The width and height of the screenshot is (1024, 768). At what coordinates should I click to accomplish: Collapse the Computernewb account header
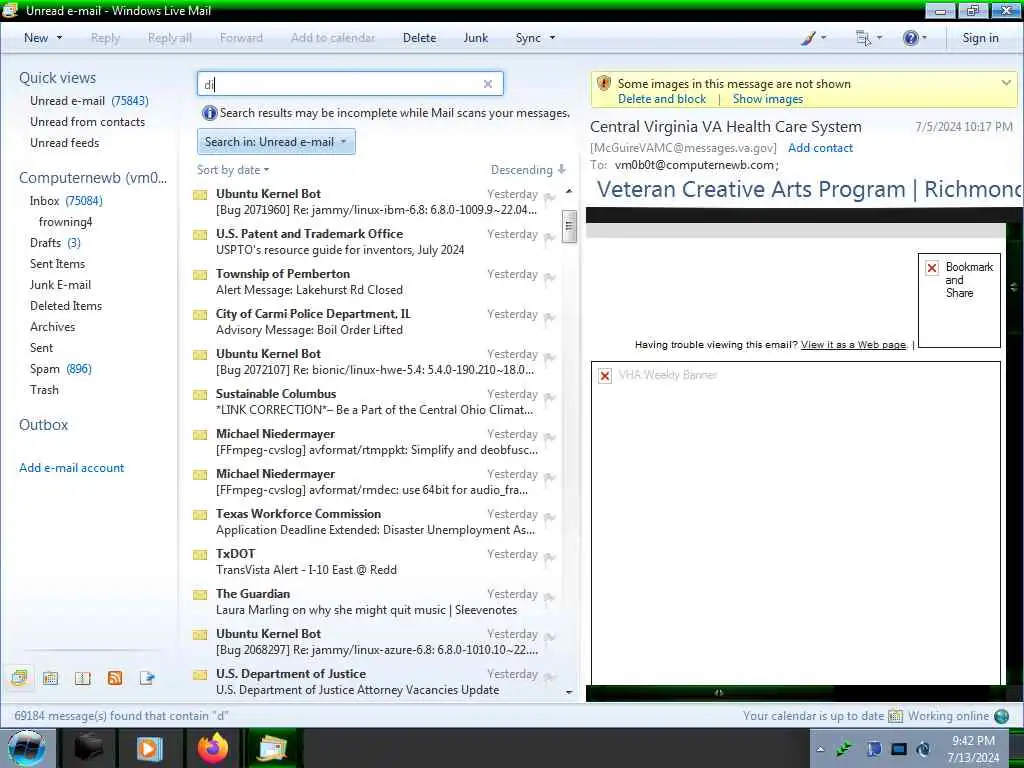(93, 178)
